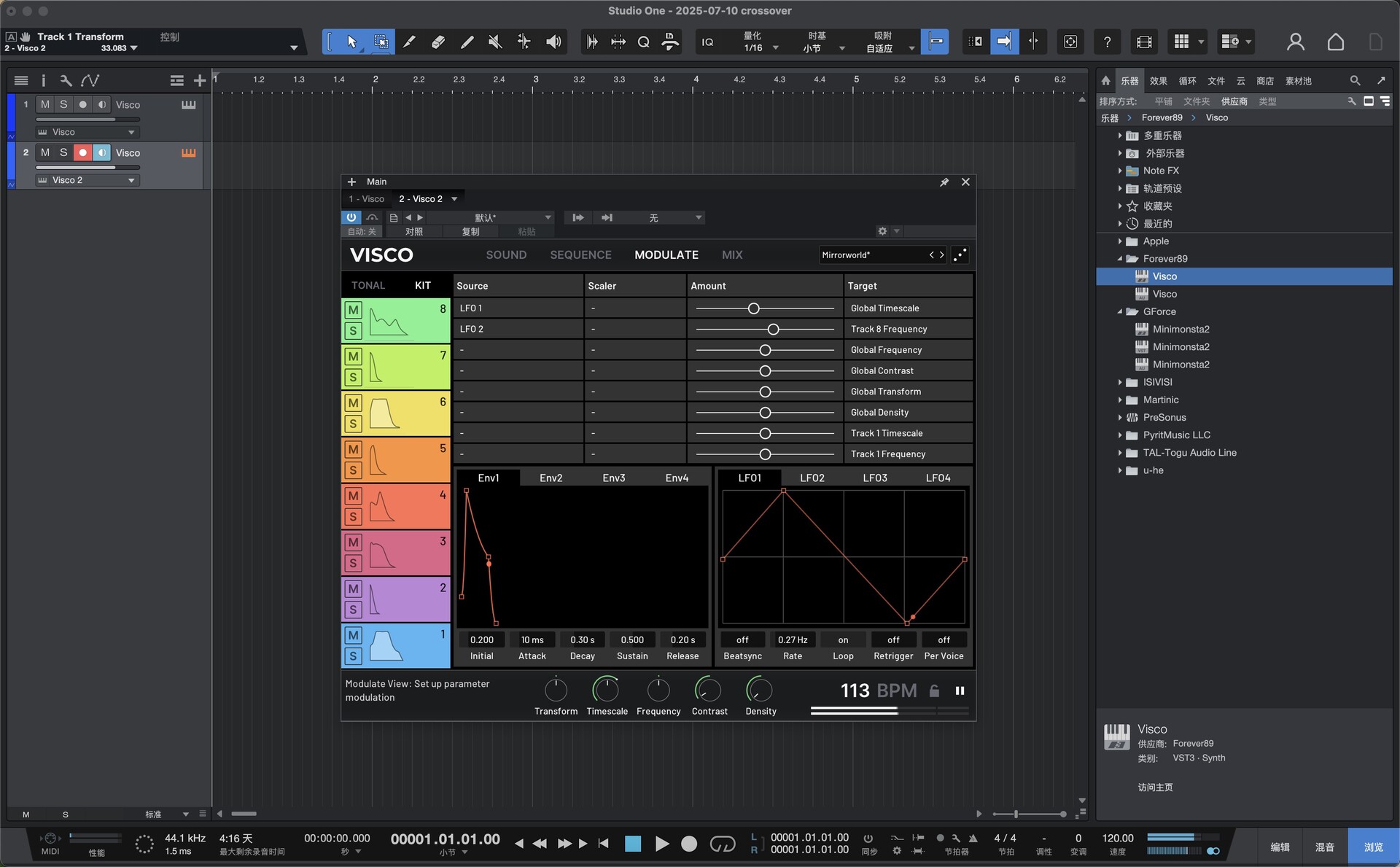Click the Attack 10 ms value field

[x=532, y=639]
